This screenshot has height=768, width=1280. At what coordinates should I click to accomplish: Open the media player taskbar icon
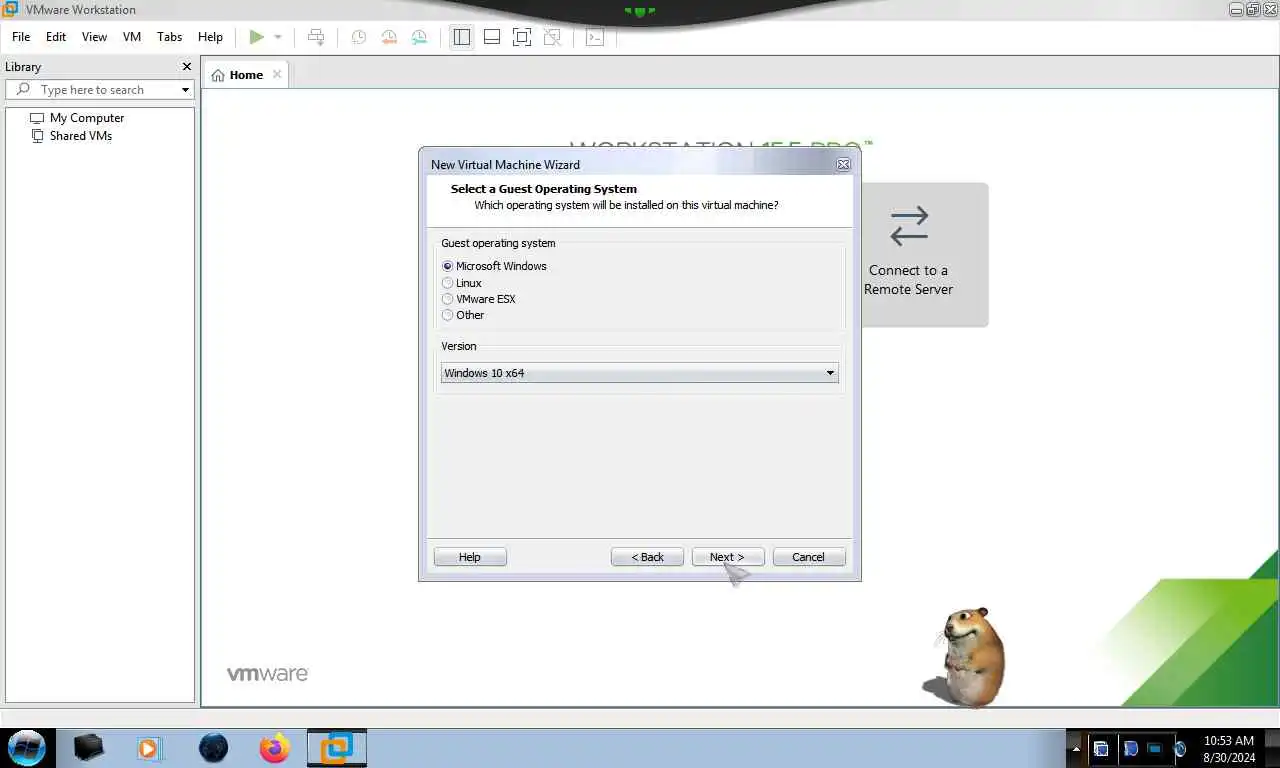148,747
